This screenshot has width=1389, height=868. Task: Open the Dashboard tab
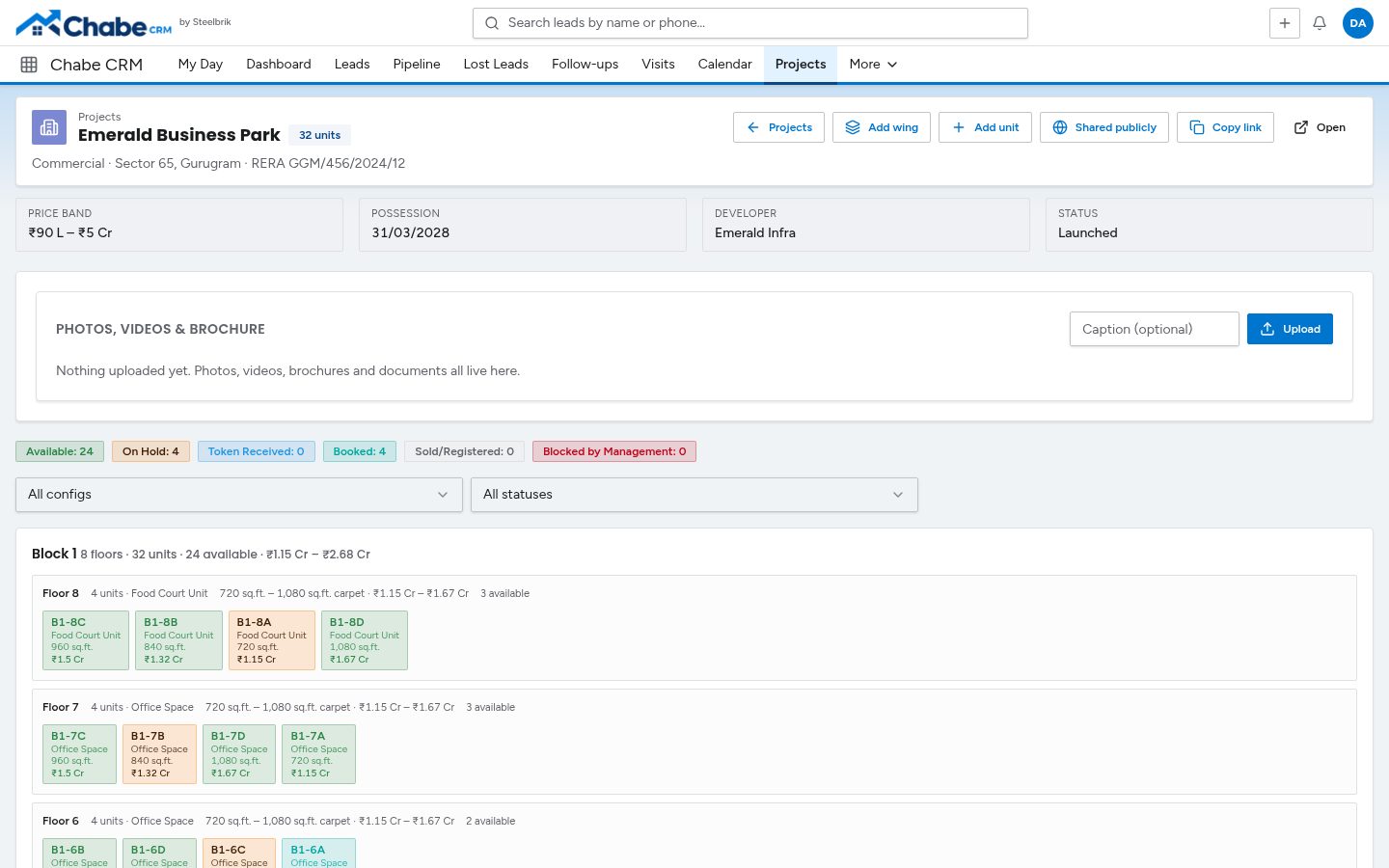coord(279,65)
